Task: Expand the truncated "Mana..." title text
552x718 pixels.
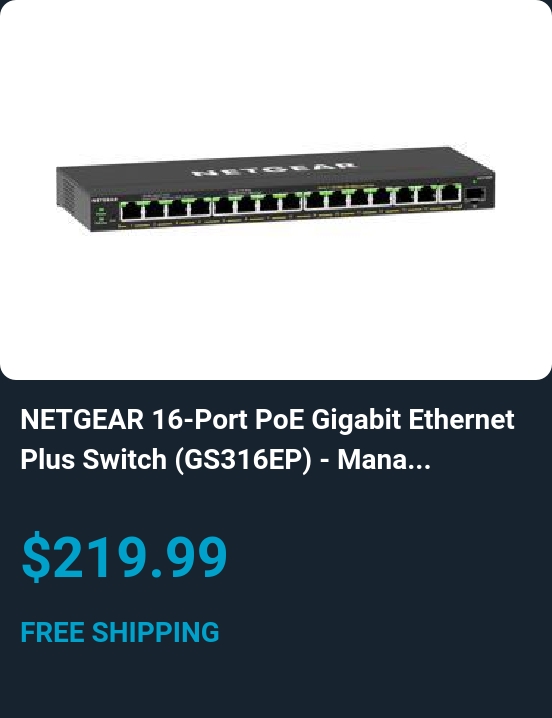Action: pyautogui.click(x=384, y=459)
